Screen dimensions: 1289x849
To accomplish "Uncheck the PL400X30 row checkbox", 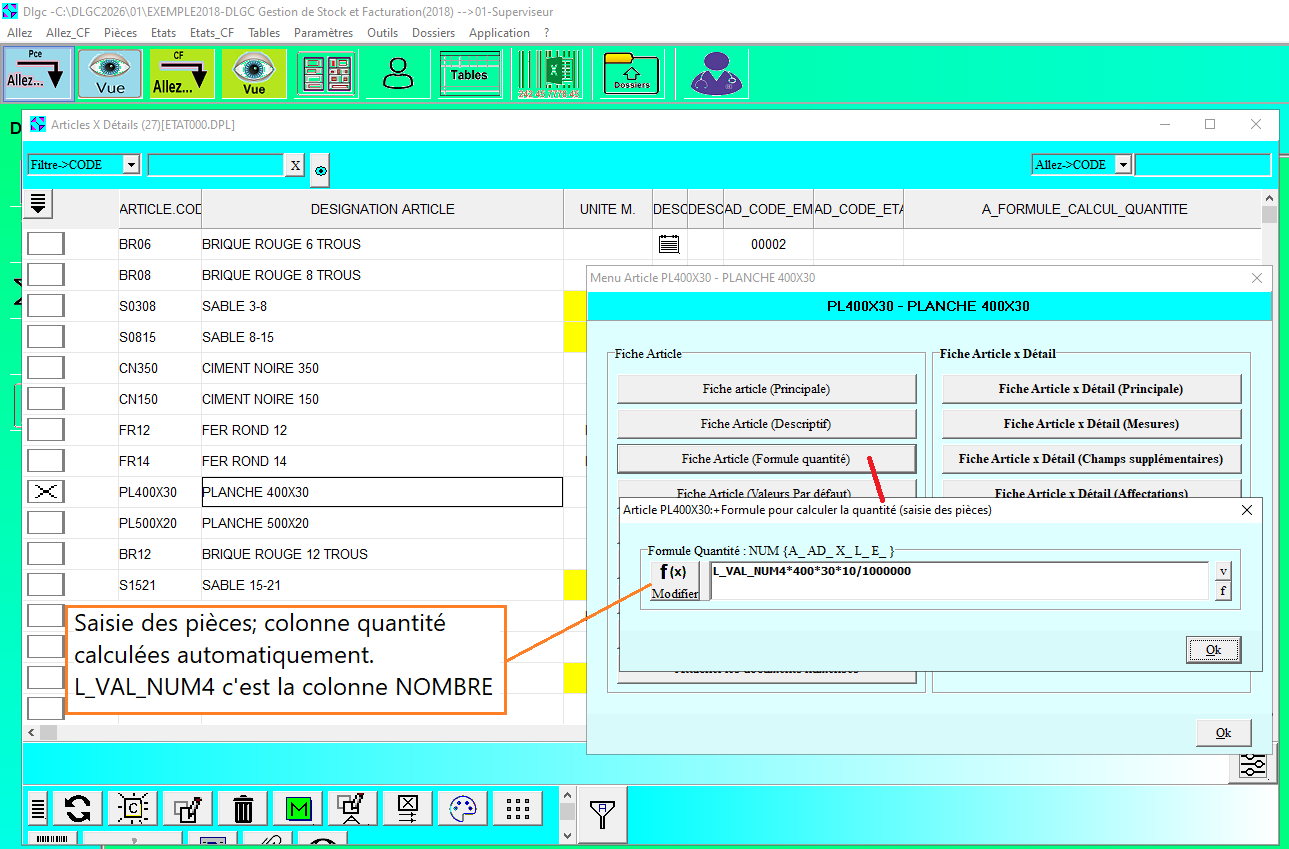I will click(x=45, y=492).
